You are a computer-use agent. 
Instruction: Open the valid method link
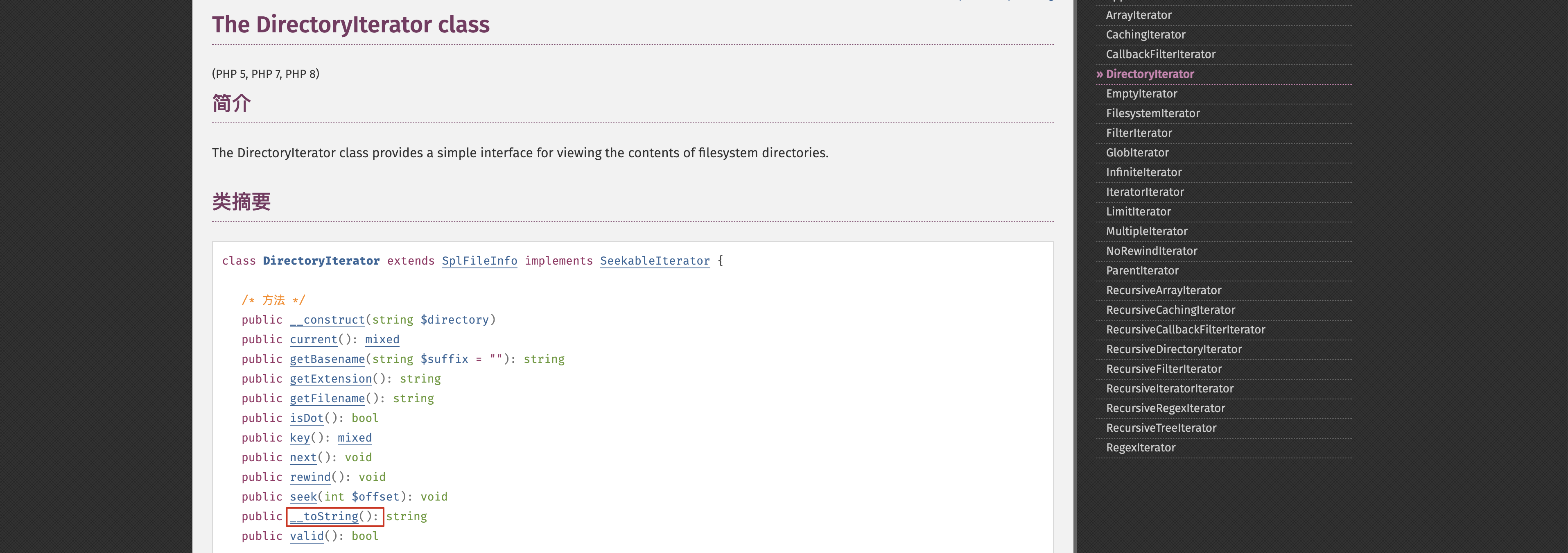point(307,536)
